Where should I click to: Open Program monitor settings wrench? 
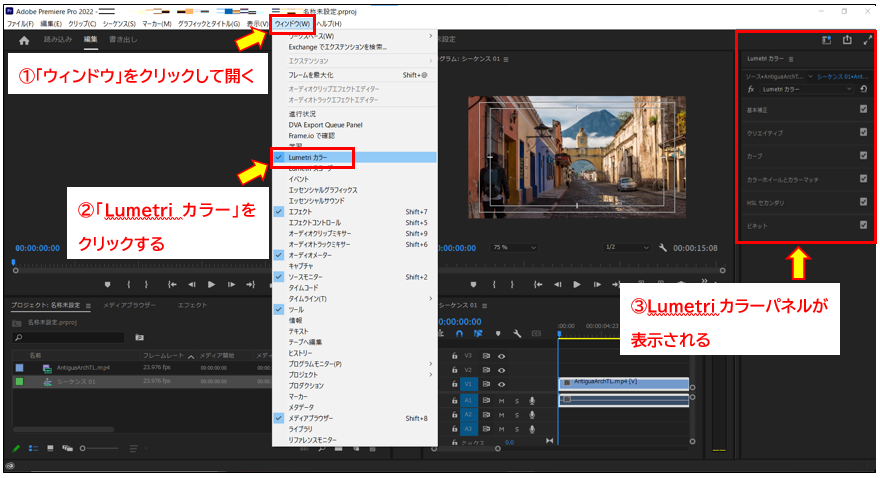coord(662,247)
